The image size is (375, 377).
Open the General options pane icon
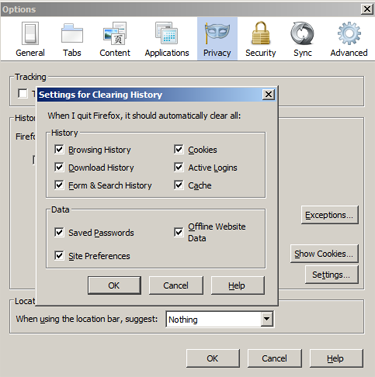(30, 33)
